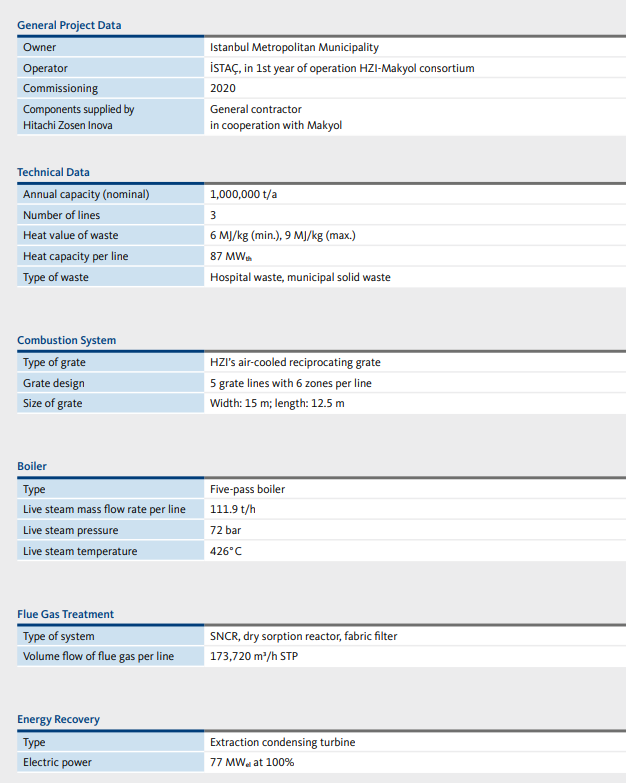Select the 87 MW heat capacity value
The width and height of the screenshot is (626, 783).
[231, 257]
